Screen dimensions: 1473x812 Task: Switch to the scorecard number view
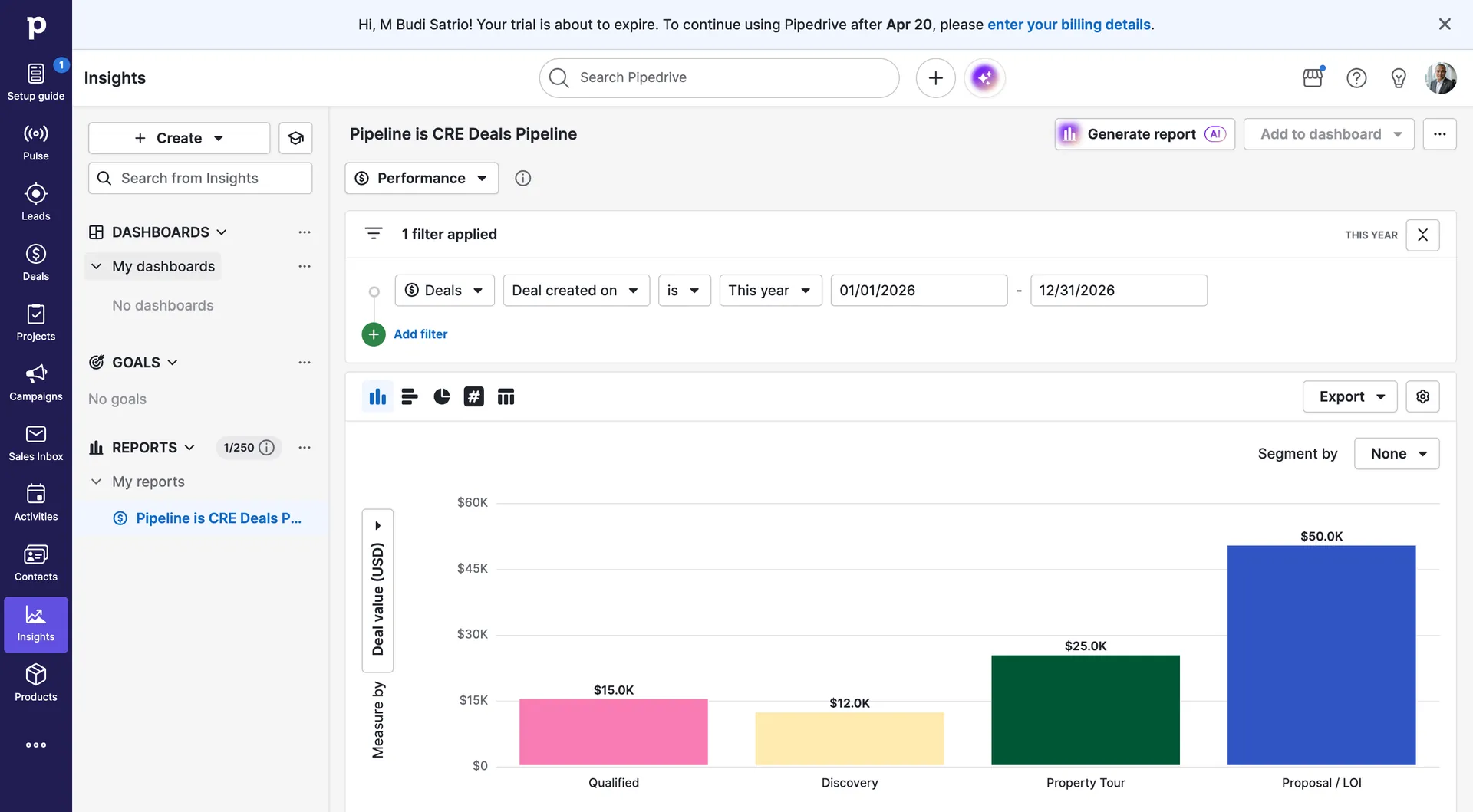click(x=473, y=396)
